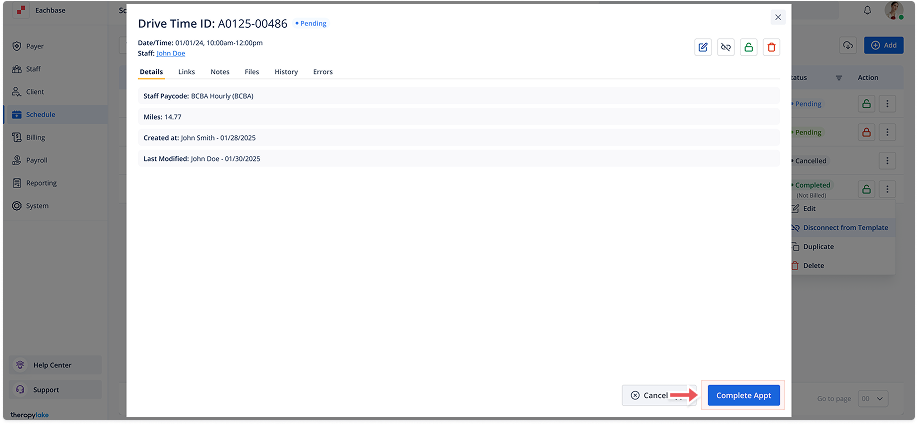Open the Files tab
The height and width of the screenshot is (425, 918).
(252, 72)
